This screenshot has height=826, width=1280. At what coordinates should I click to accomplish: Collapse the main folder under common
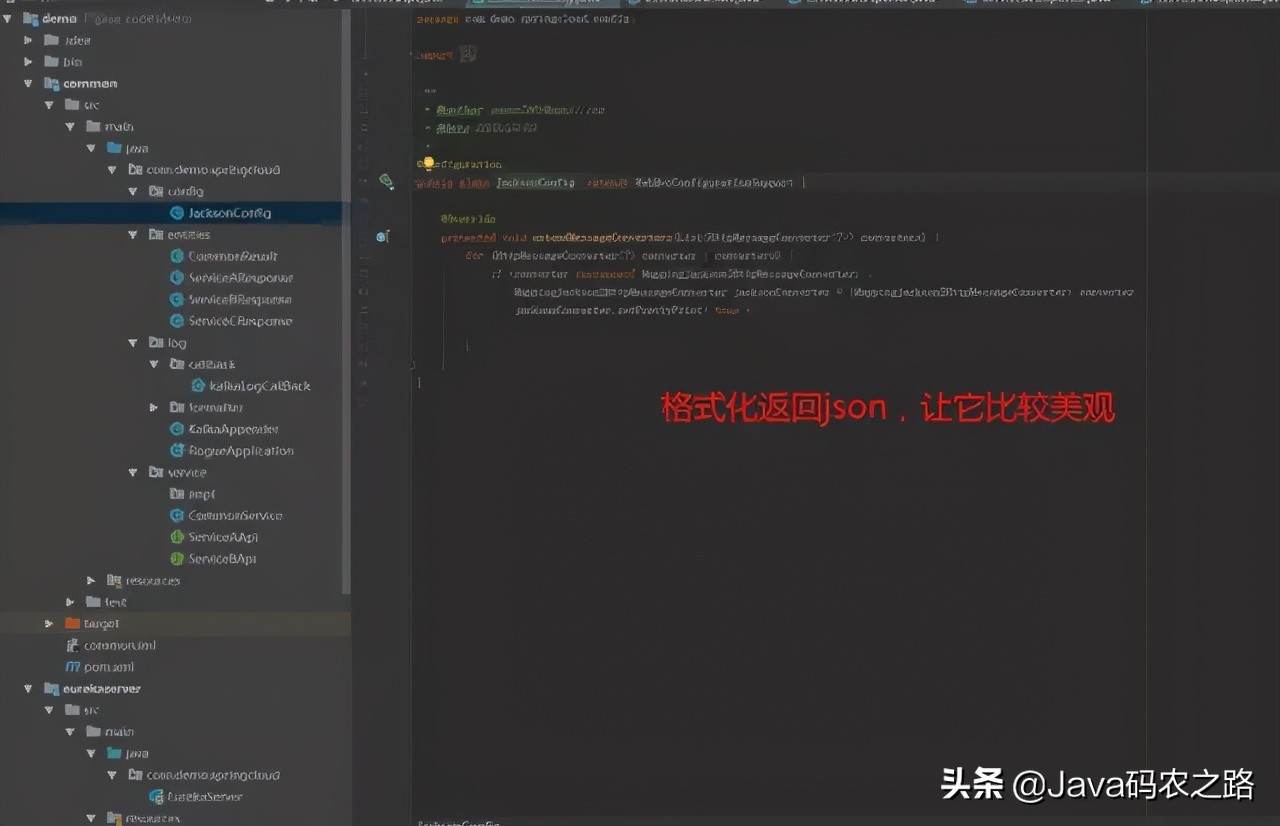pos(70,127)
